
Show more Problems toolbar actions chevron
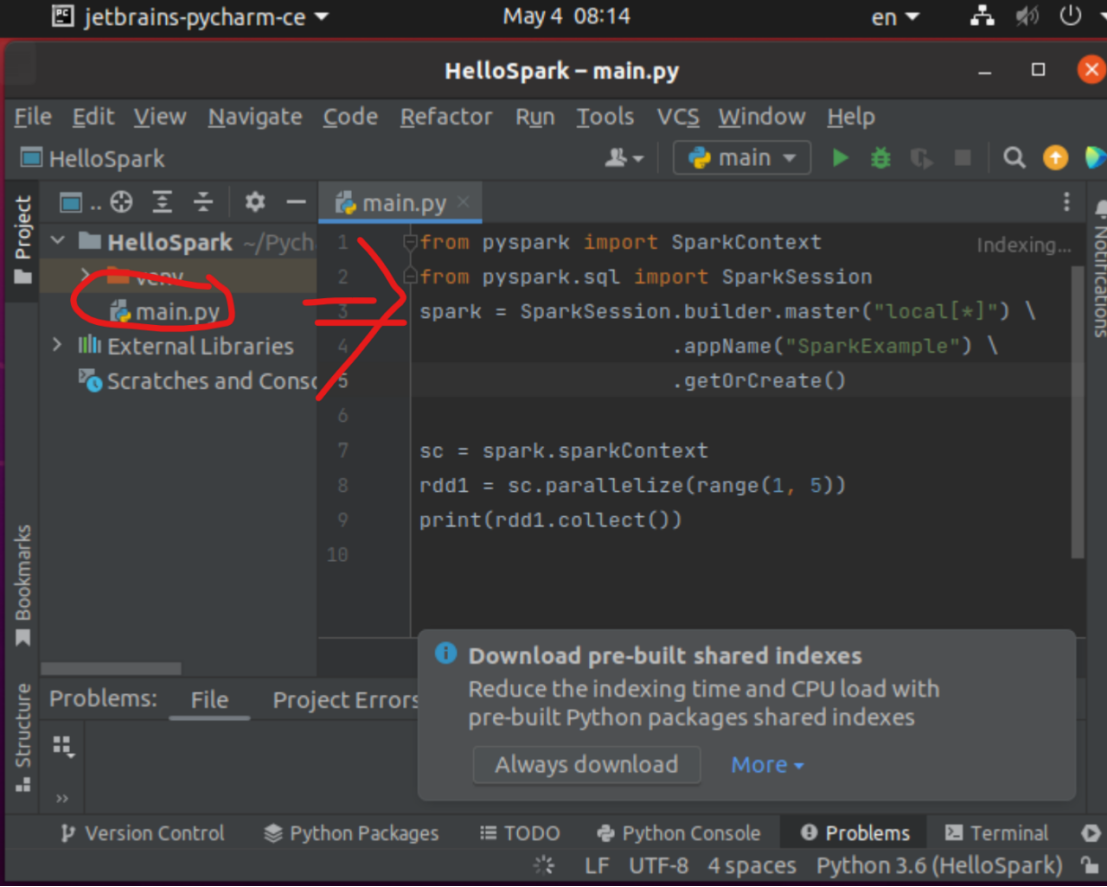62,799
